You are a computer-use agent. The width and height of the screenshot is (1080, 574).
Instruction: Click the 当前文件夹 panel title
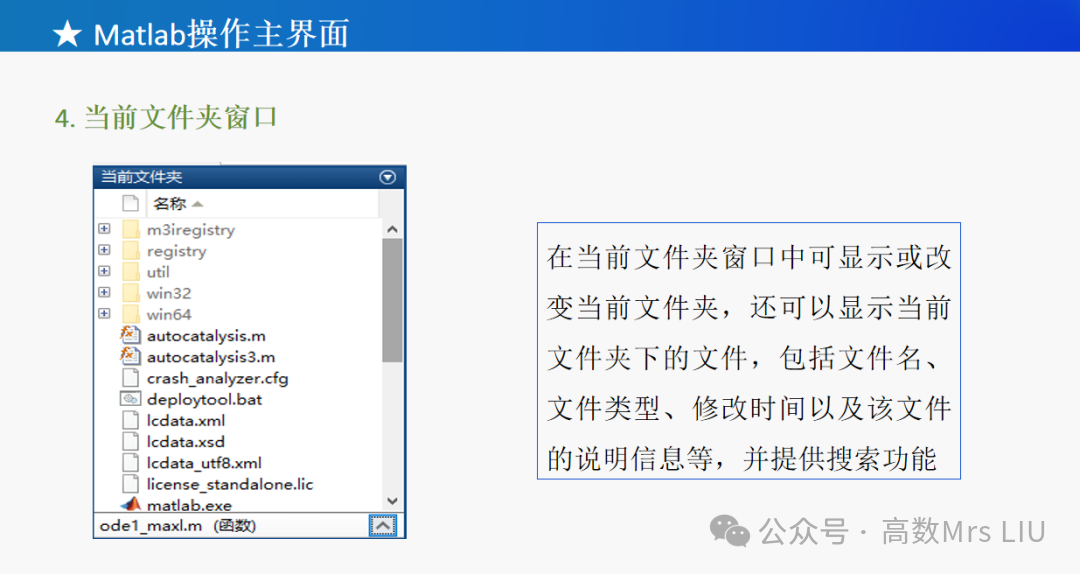(141, 177)
